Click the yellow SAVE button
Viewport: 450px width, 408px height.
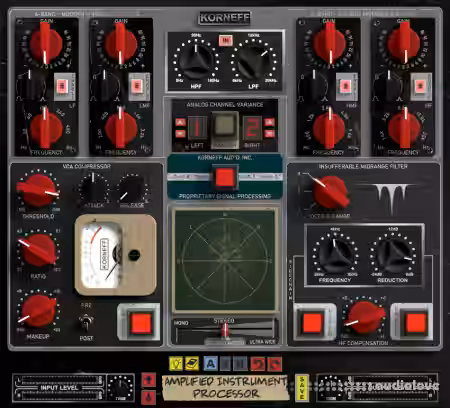tap(301, 388)
